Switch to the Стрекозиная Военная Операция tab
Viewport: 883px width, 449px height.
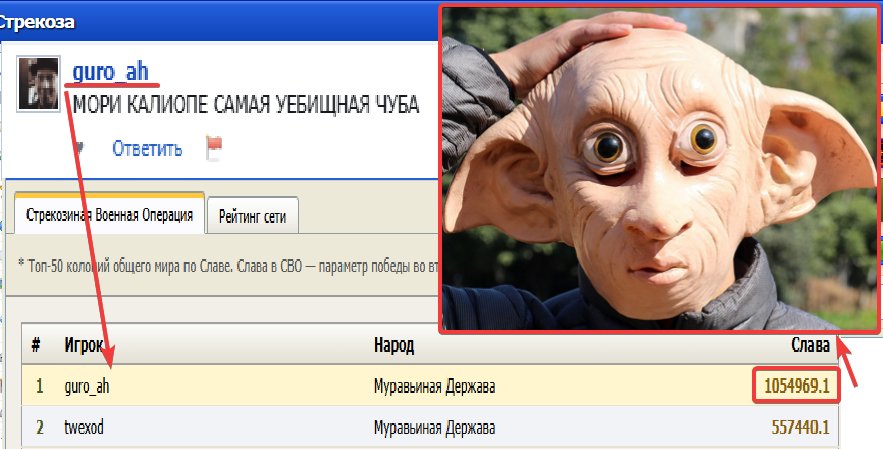[109, 215]
